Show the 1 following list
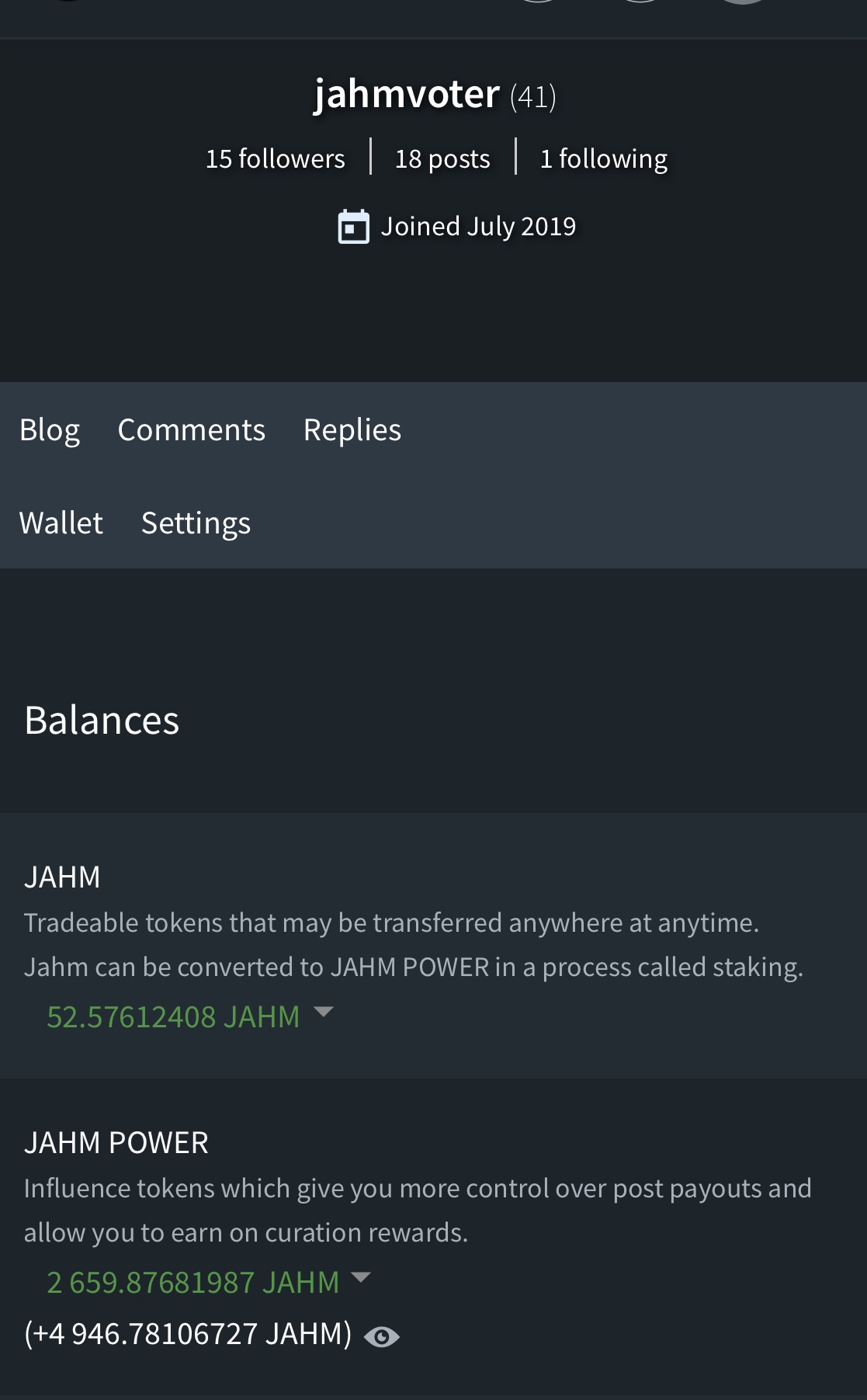This screenshot has height=1400, width=867. [x=603, y=158]
